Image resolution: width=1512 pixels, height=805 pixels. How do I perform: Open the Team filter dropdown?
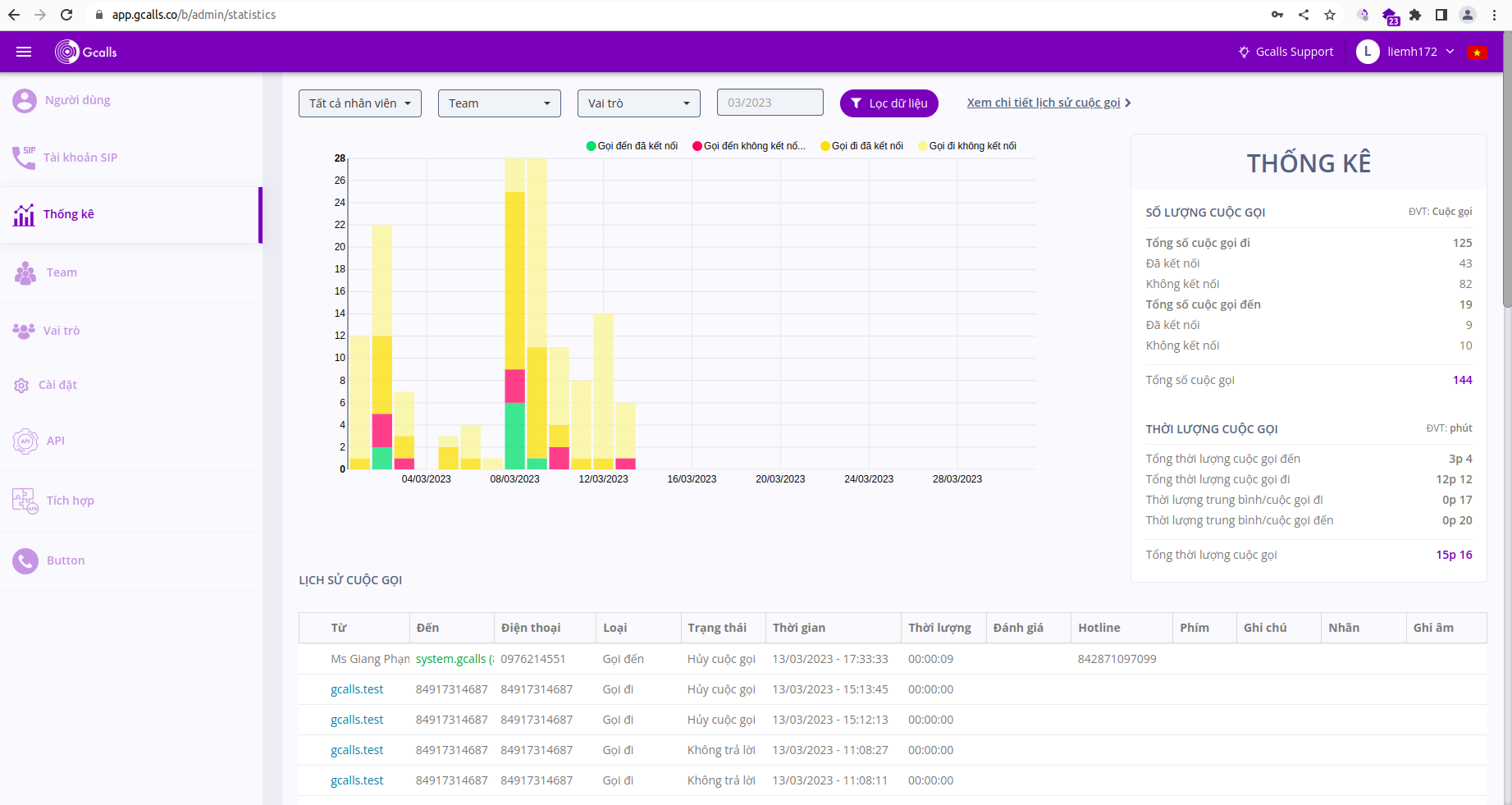coord(499,103)
